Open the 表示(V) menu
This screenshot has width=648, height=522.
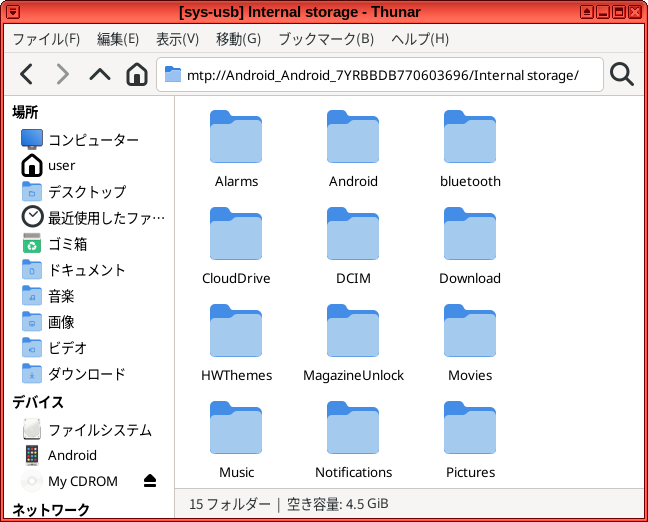[177, 39]
